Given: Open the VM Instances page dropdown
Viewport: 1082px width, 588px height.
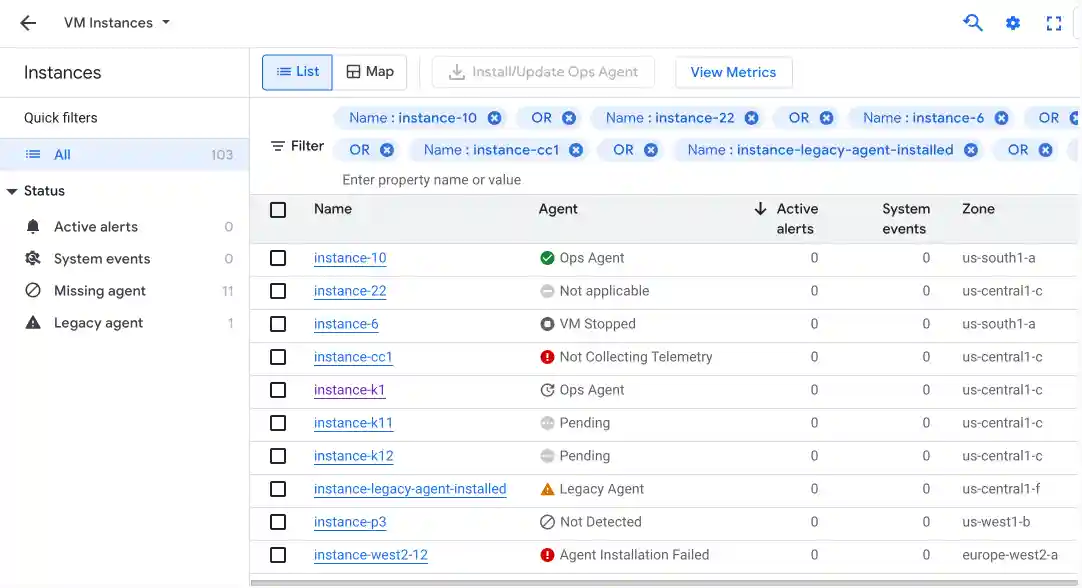Looking at the screenshot, I should coord(166,22).
